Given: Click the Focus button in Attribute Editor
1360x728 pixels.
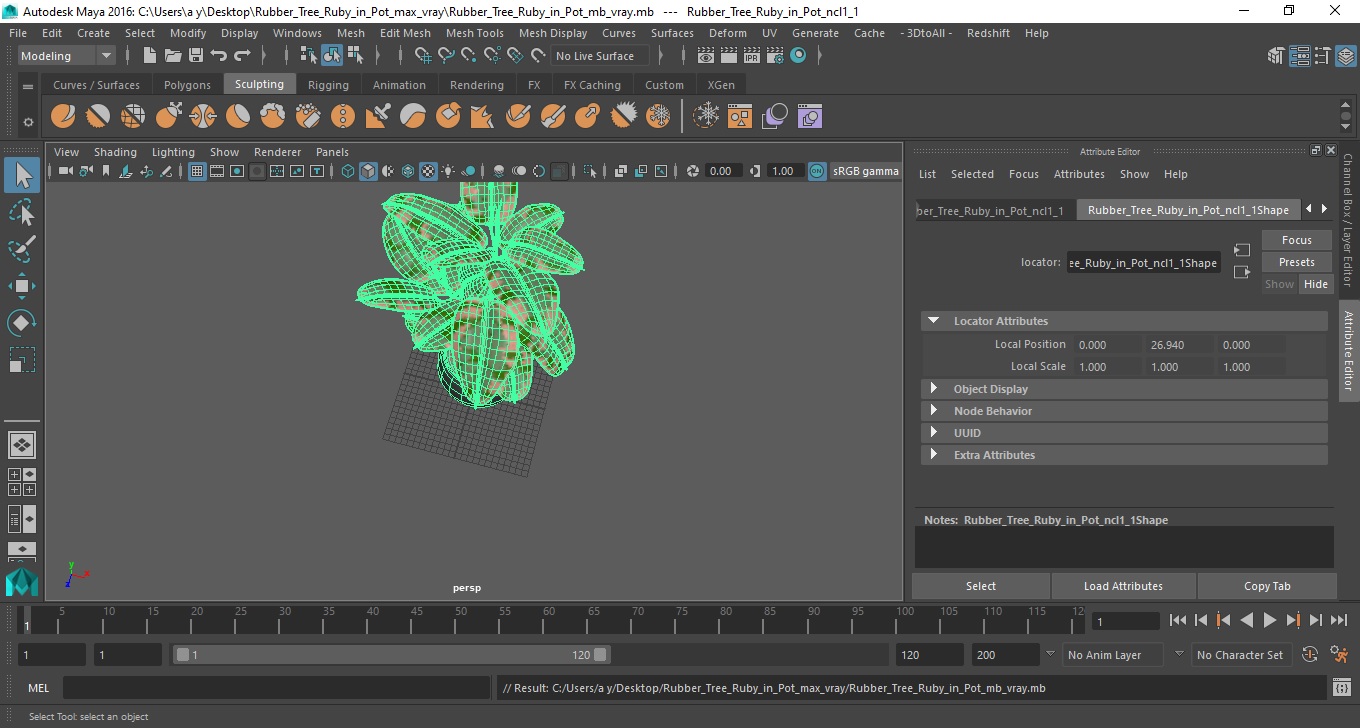Looking at the screenshot, I should click(1296, 240).
